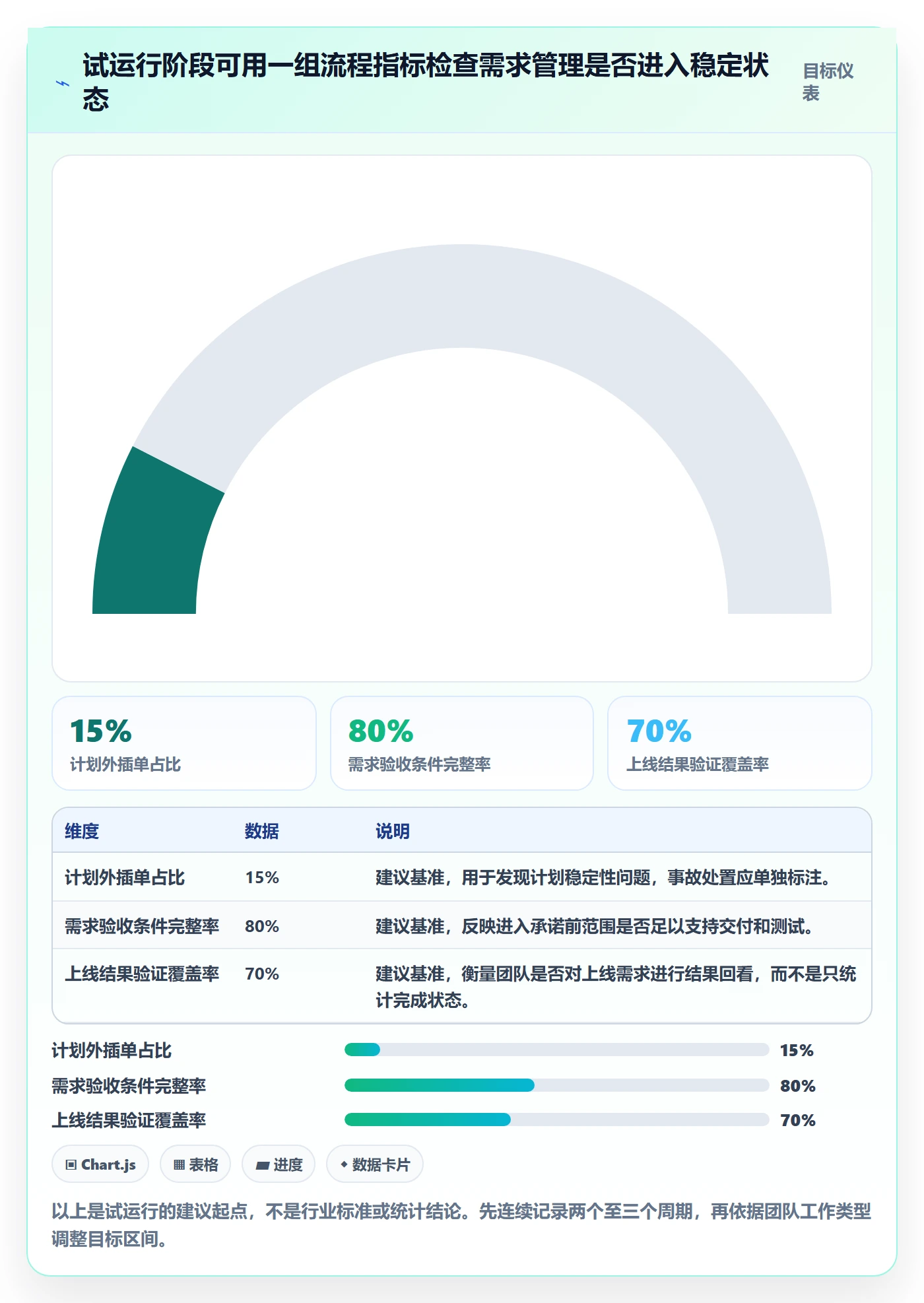Click the card title starting with 试运行阶段
Image resolution: width=924 pixels, height=1303 pixels.
click(426, 82)
